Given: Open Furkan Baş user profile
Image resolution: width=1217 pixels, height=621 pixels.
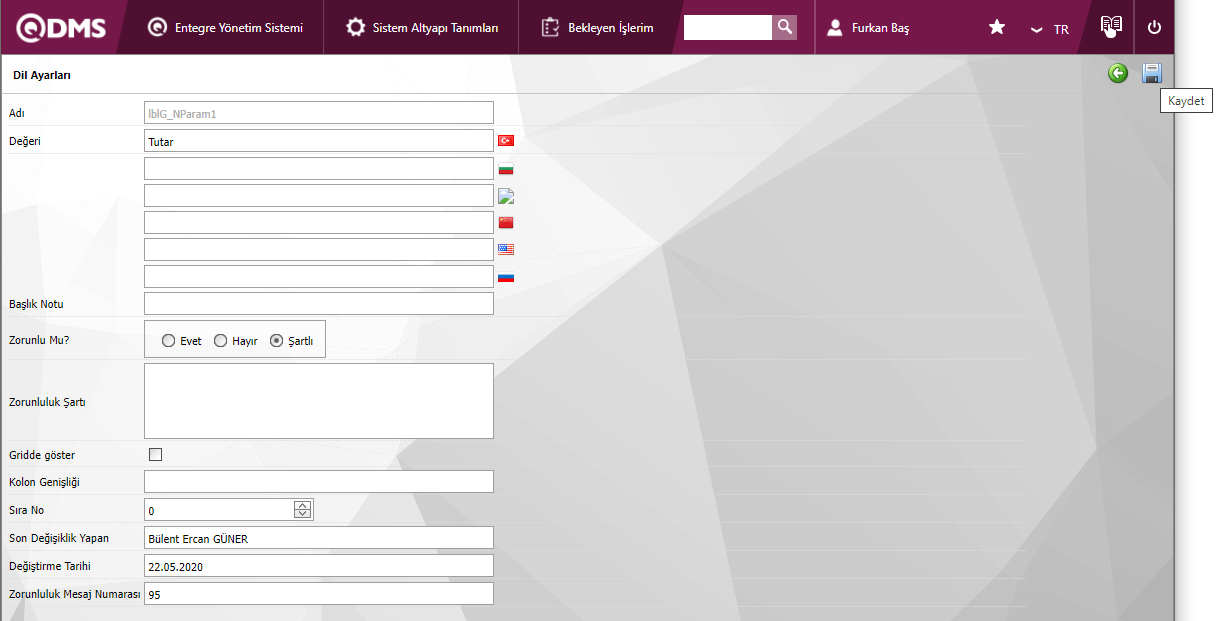Looking at the screenshot, I should click(x=868, y=28).
